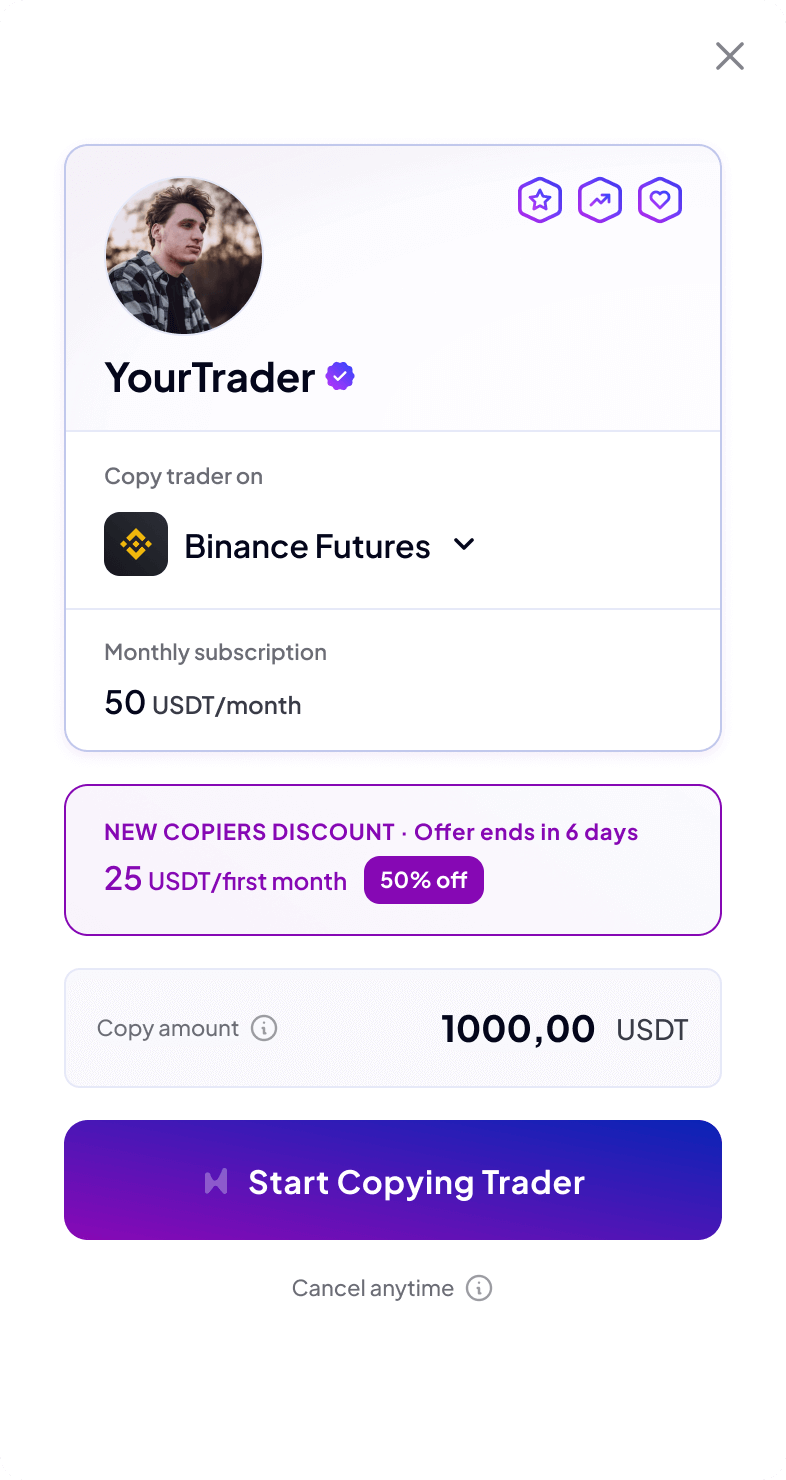
Task: Start Copying Trader
Action: click(x=393, y=1180)
